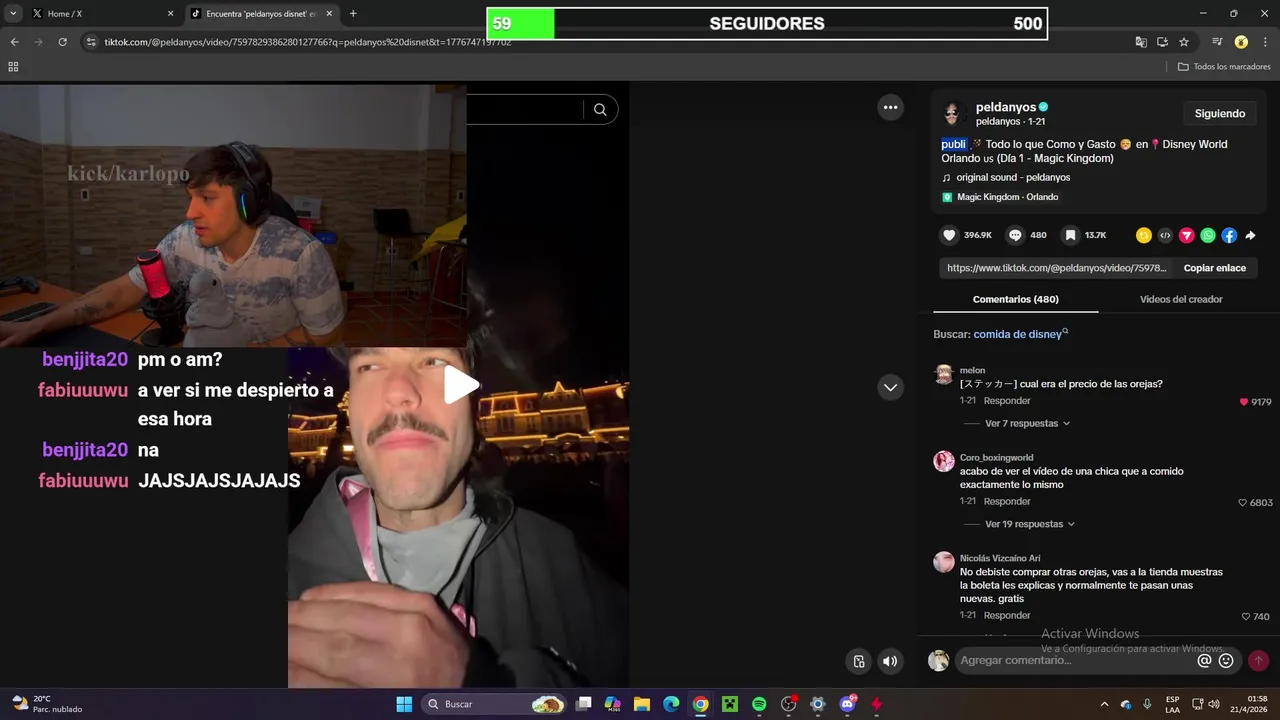Mute the video using the speaker icon
1280x720 pixels.
(889, 661)
